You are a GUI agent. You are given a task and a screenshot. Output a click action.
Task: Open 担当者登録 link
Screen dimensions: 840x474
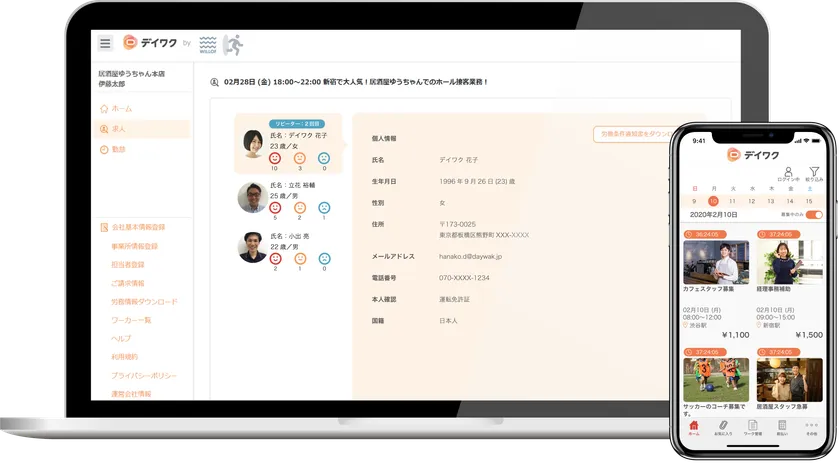pos(128,265)
